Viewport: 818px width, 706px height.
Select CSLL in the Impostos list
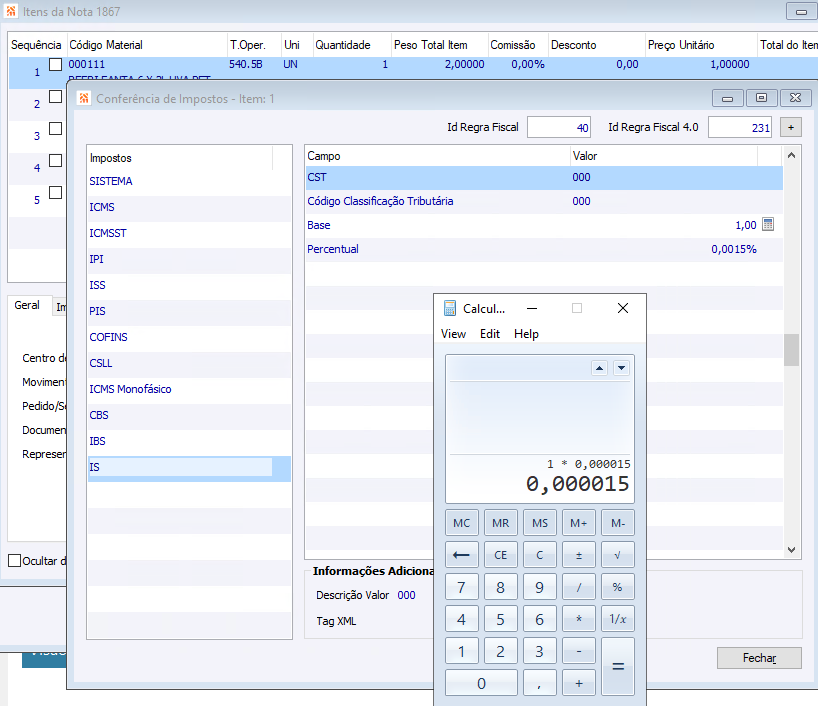point(189,363)
